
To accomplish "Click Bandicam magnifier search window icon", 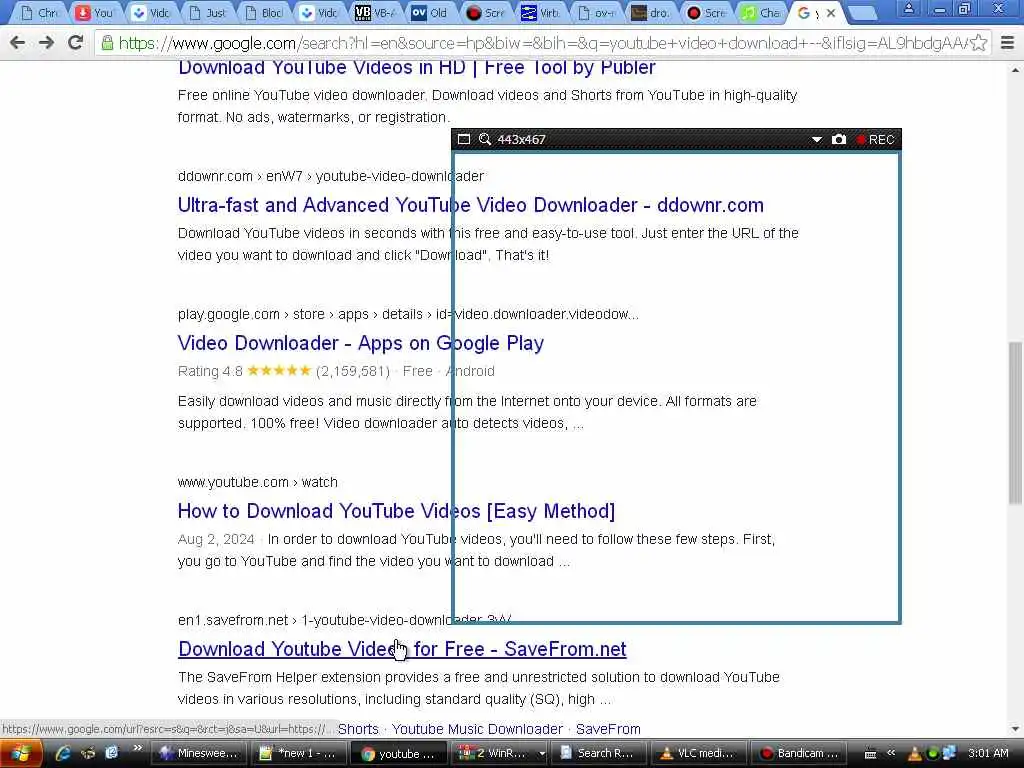I will (x=485, y=139).
